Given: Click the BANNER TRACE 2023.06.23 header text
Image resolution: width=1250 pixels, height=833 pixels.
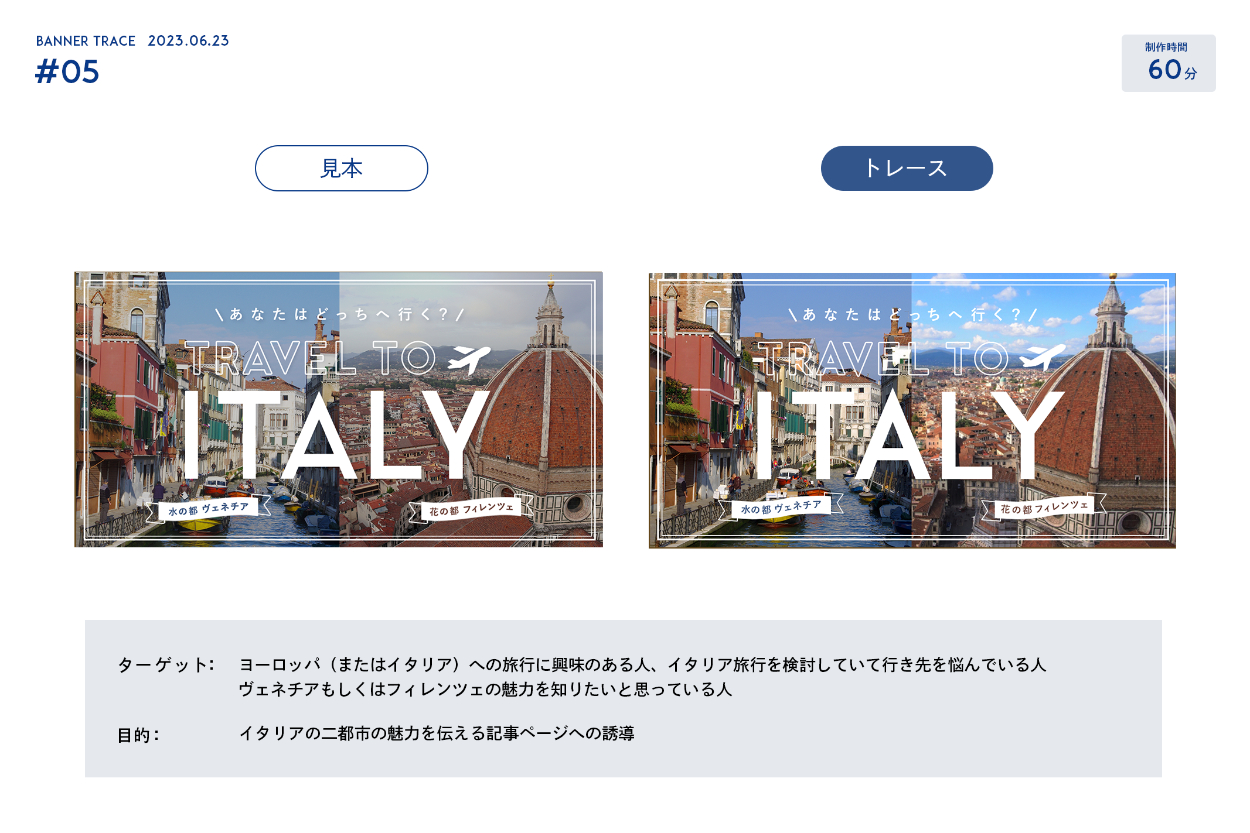Looking at the screenshot, I should click(x=132, y=41).
